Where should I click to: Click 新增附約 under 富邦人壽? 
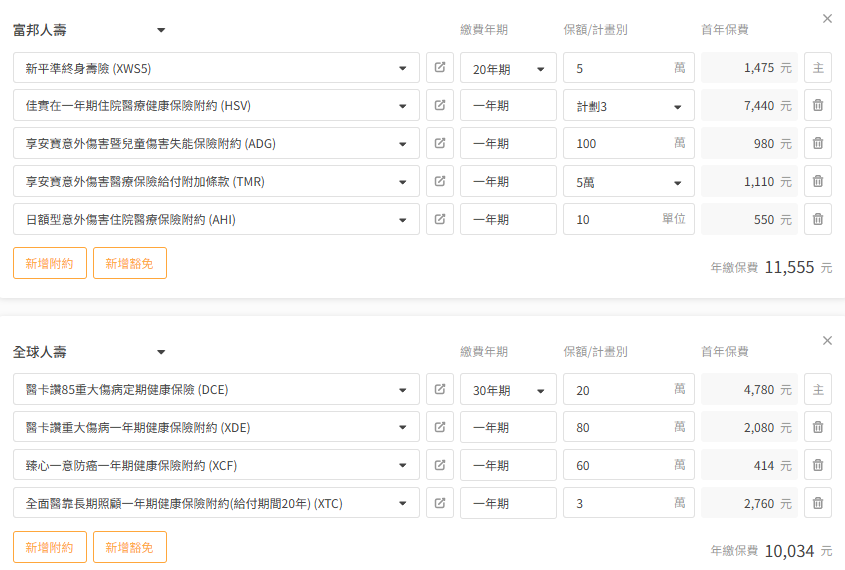50,263
